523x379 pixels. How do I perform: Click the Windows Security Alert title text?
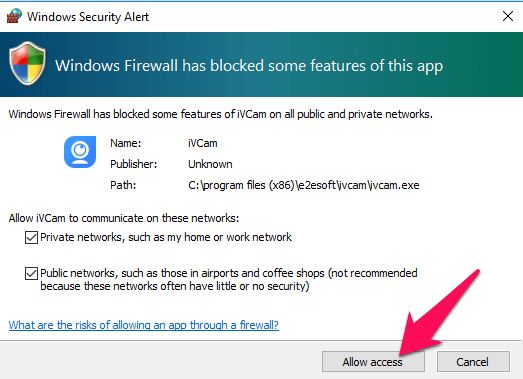[88, 17]
